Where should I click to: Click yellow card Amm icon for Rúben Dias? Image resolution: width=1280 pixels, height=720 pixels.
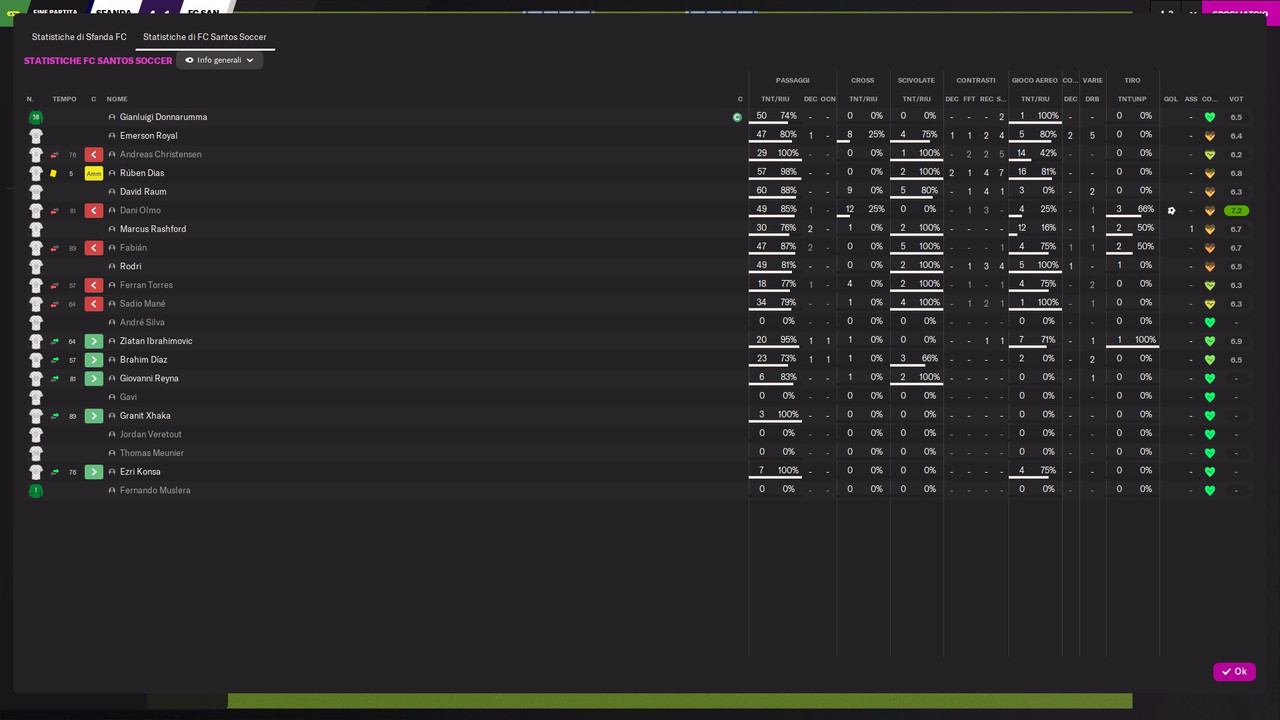[94, 173]
